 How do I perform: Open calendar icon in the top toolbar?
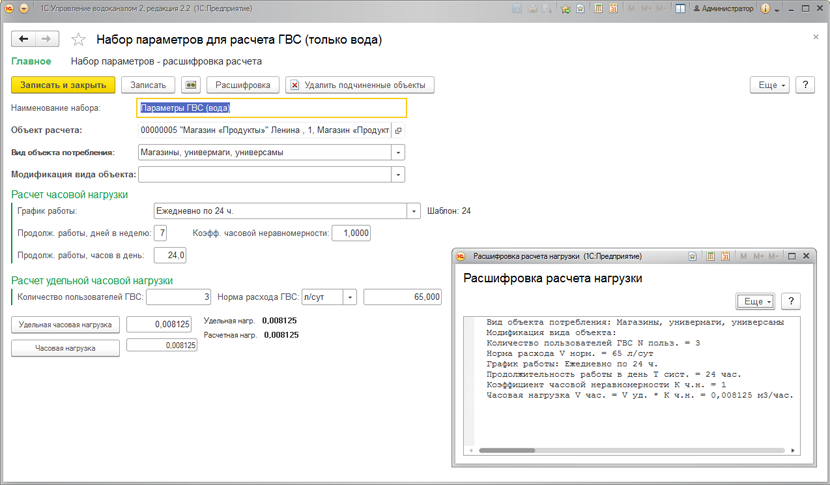tap(612, 8)
